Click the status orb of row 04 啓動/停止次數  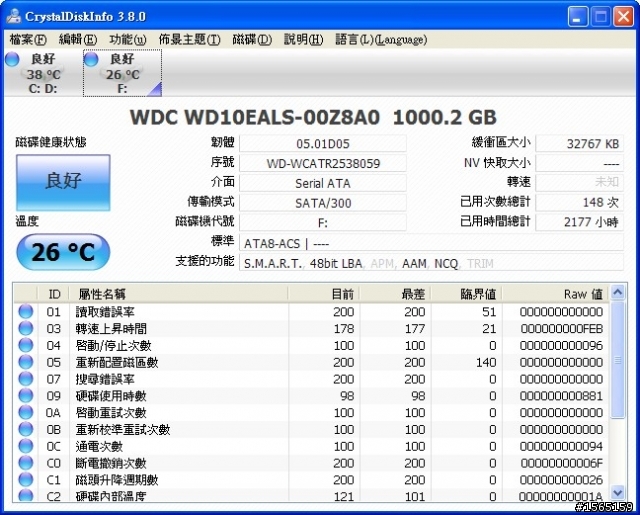coord(26,346)
